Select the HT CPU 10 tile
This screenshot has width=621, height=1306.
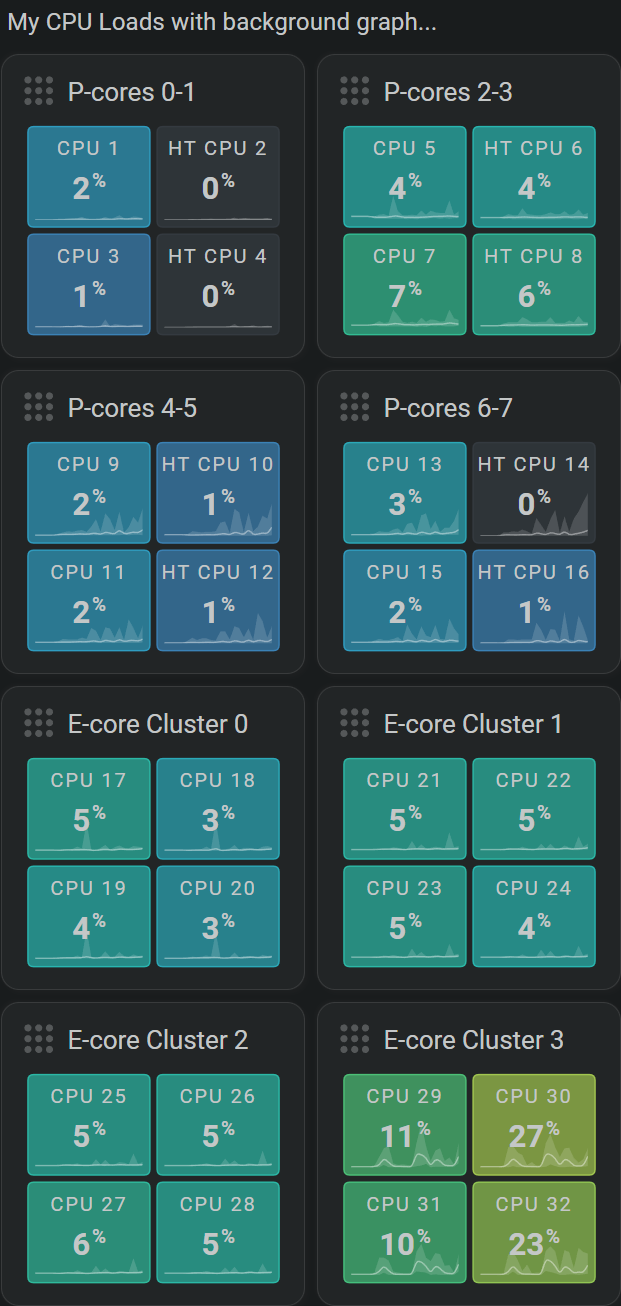click(218, 492)
